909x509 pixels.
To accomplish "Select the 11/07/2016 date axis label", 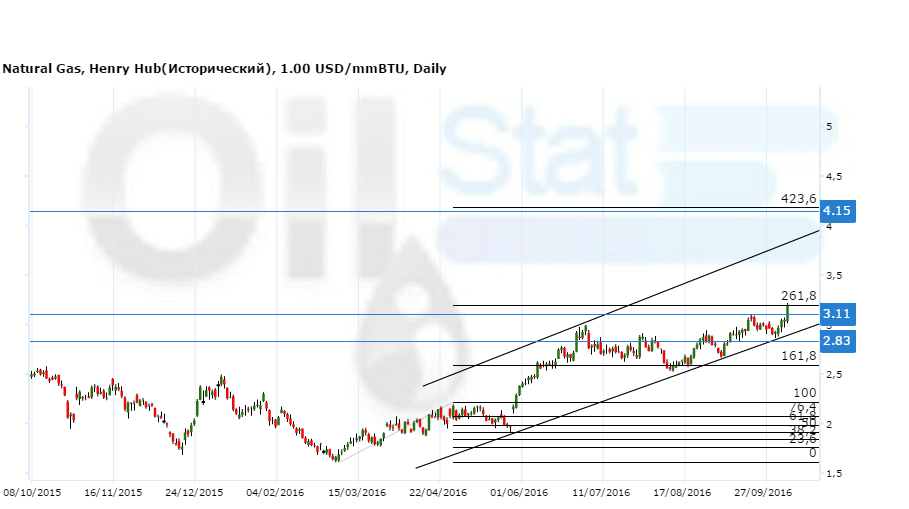I will (601, 493).
